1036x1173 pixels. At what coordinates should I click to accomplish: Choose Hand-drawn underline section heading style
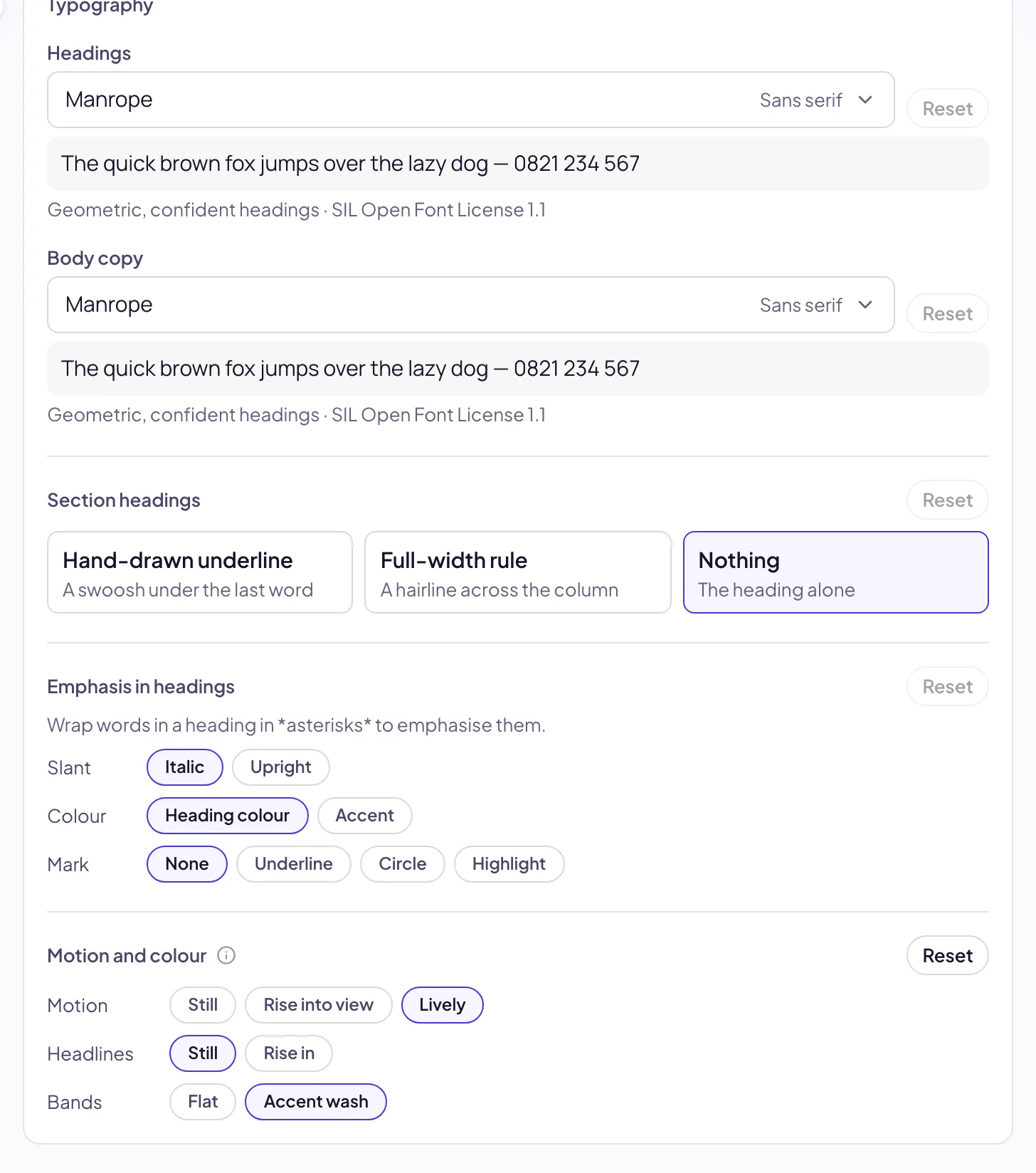click(x=200, y=572)
